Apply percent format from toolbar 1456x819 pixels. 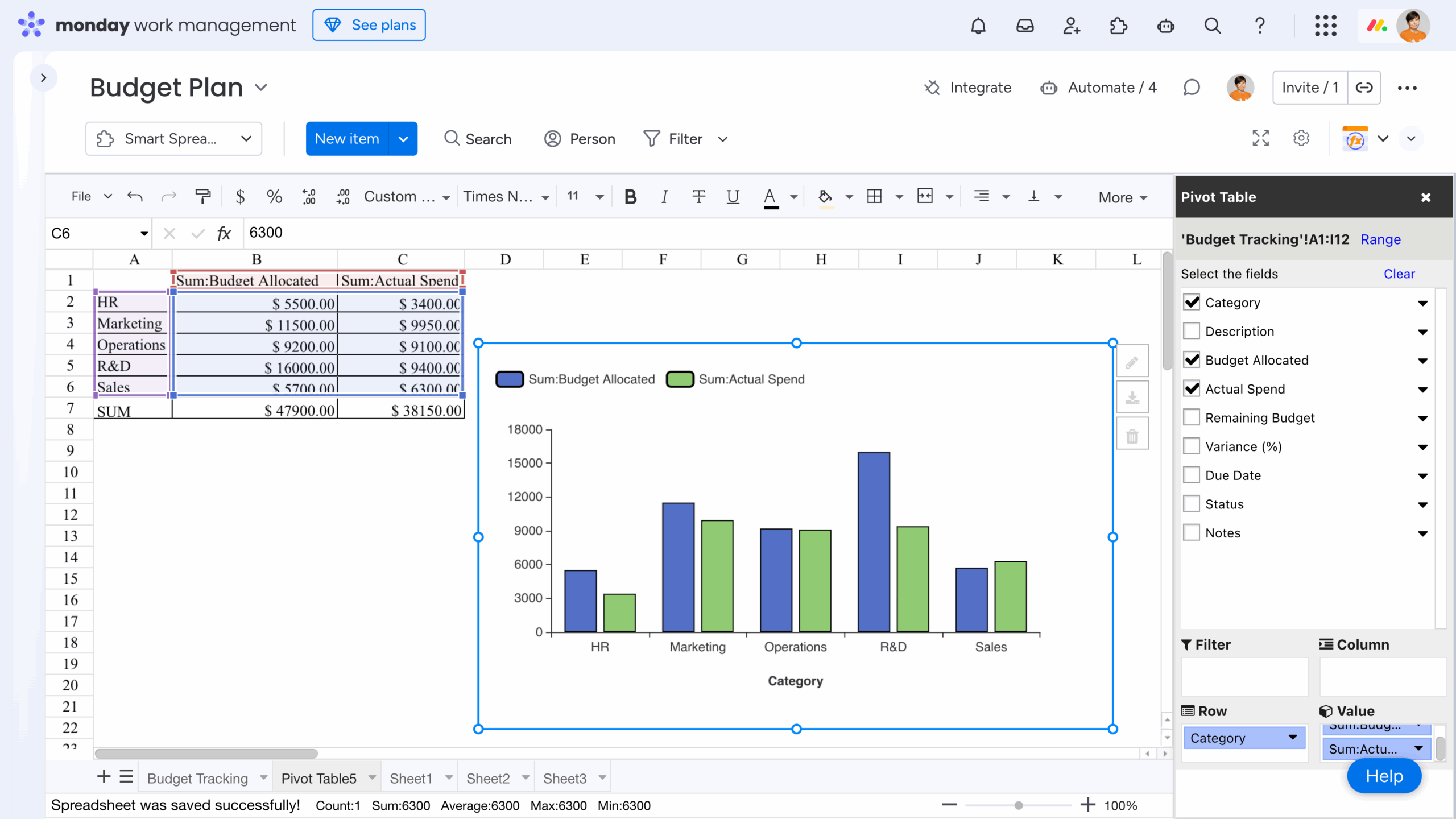click(x=274, y=196)
